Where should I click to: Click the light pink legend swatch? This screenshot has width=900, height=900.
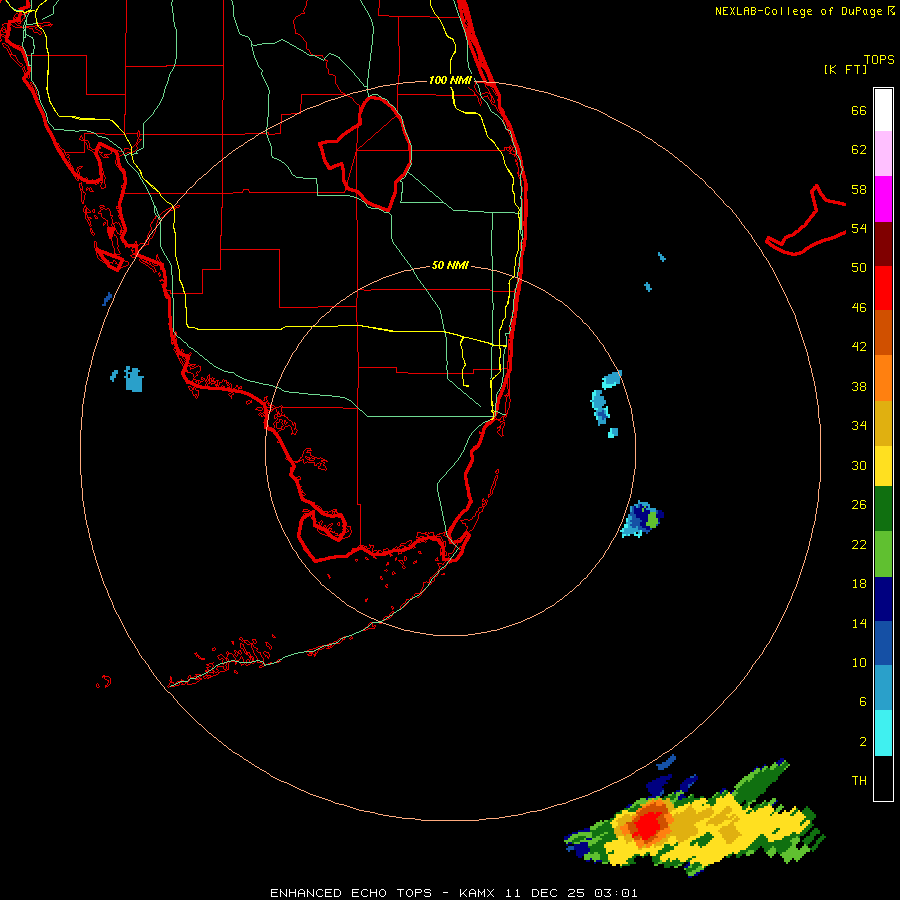coord(883,154)
